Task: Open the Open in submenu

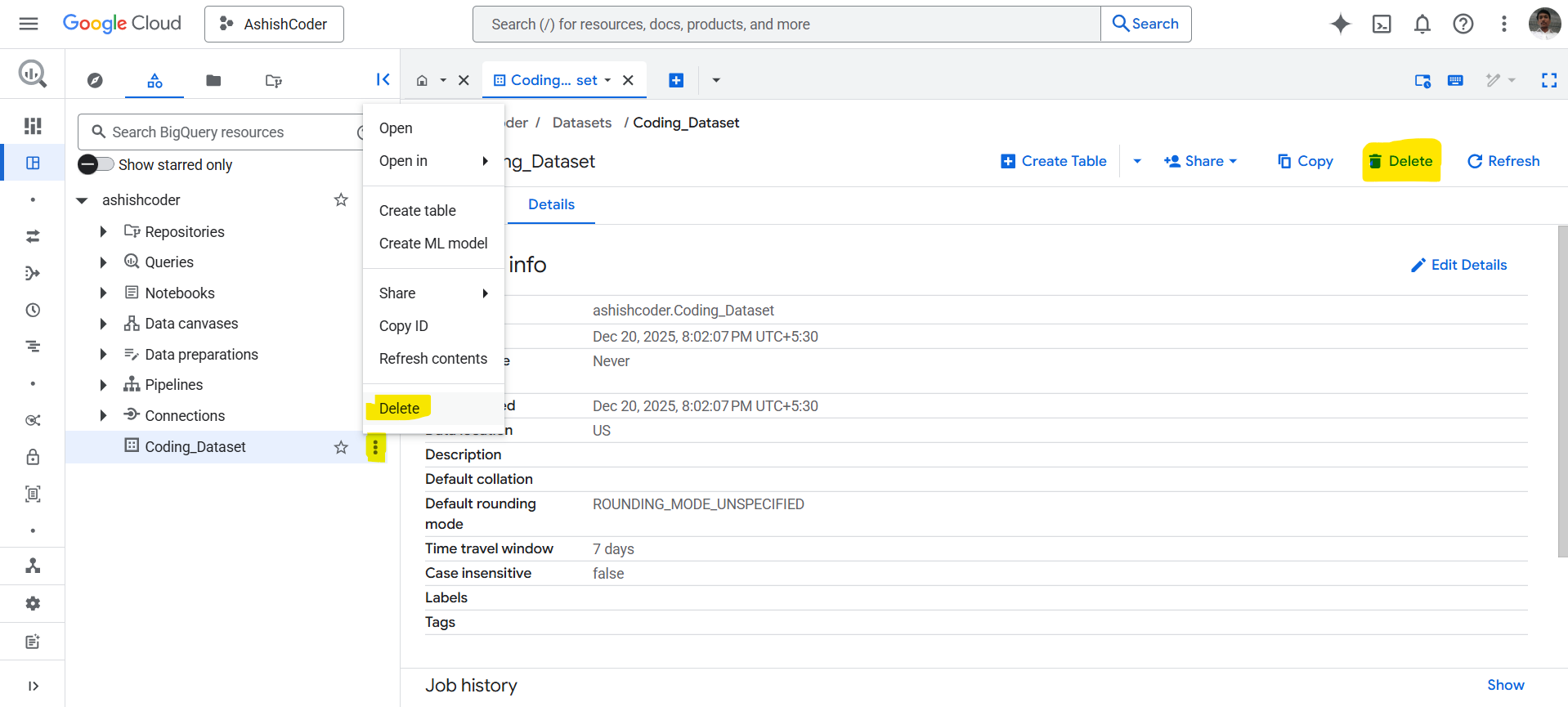Action: [x=433, y=161]
